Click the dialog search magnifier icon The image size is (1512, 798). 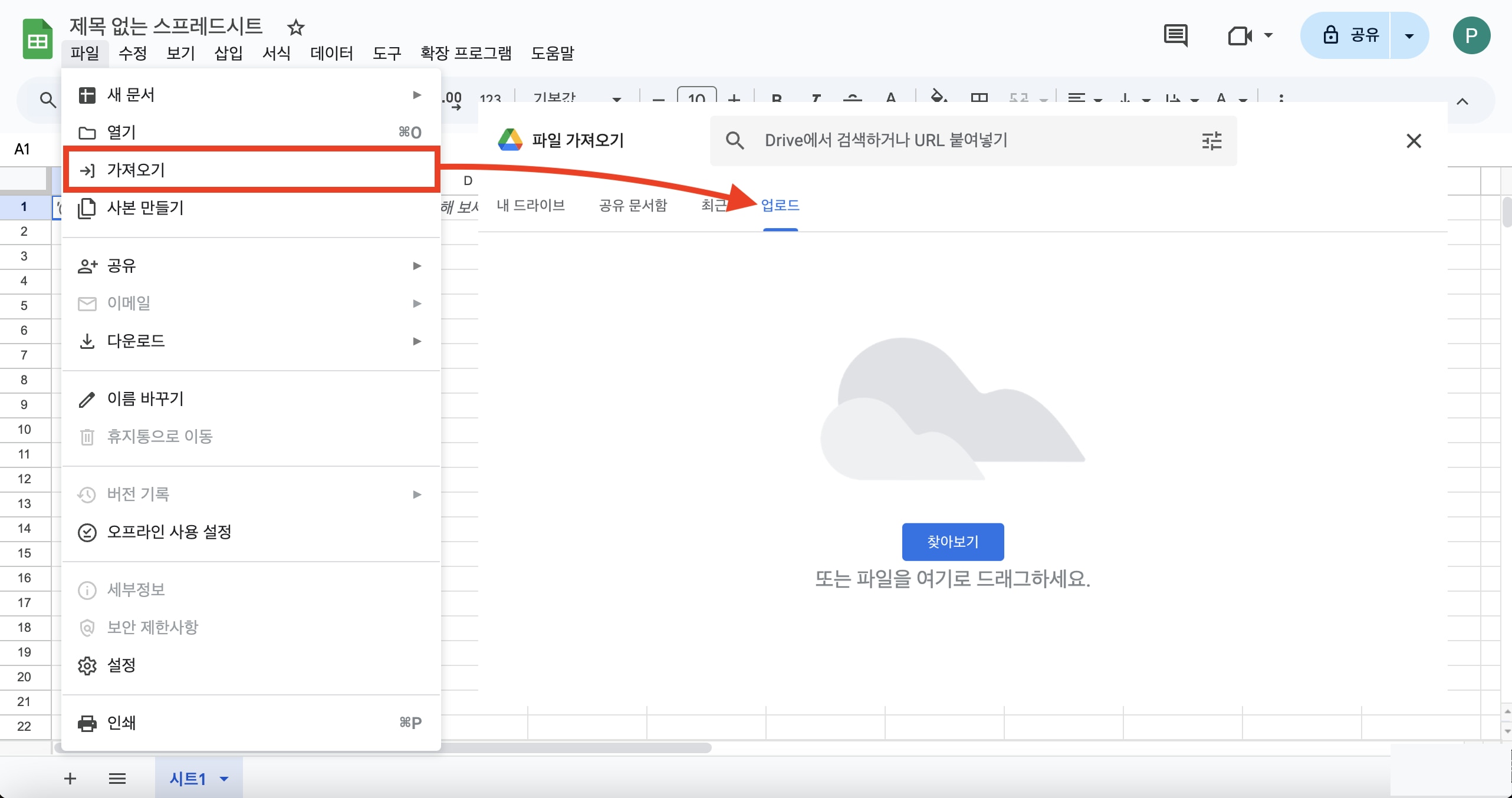point(735,140)
